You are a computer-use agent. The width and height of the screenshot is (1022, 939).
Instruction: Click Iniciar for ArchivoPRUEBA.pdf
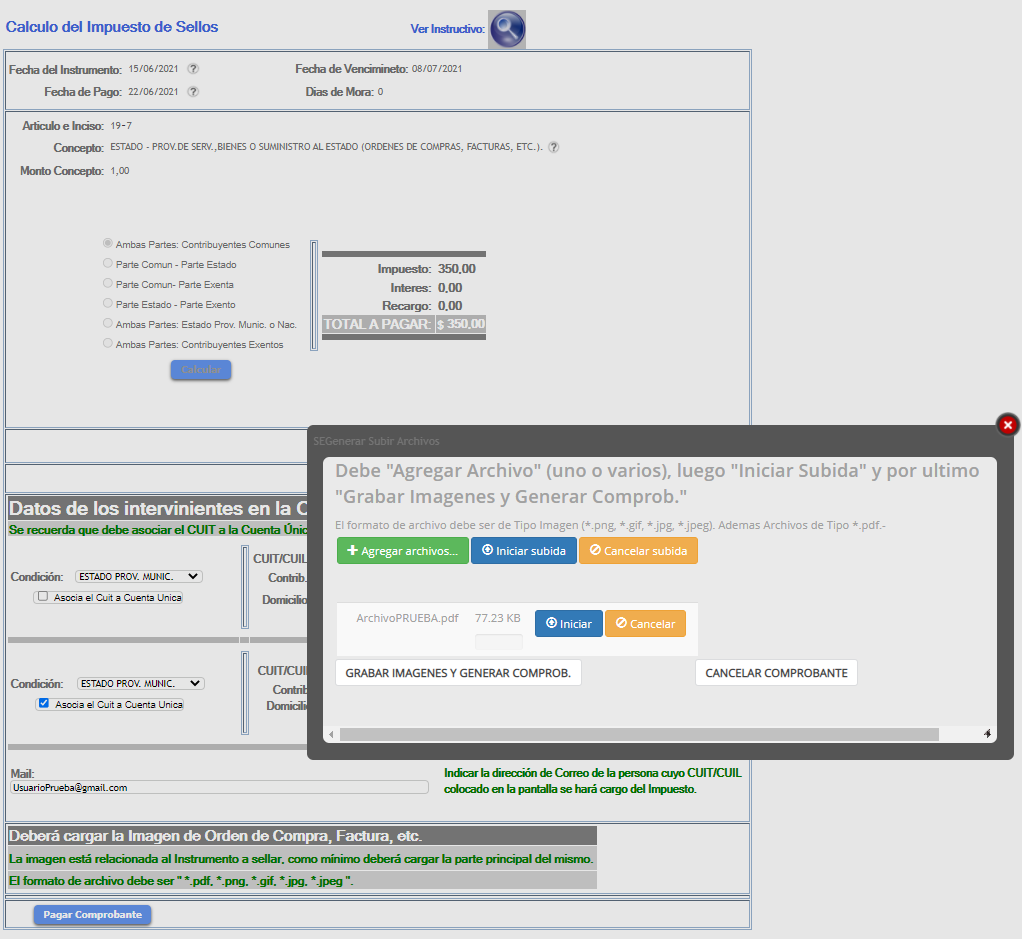[x=569, y=624]
